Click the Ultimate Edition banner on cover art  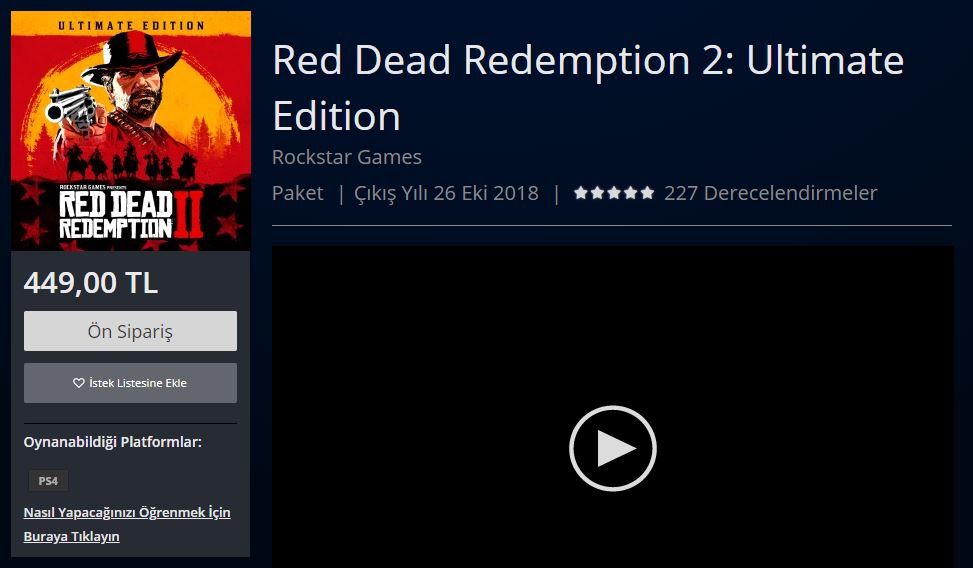(x=131, y=25)
